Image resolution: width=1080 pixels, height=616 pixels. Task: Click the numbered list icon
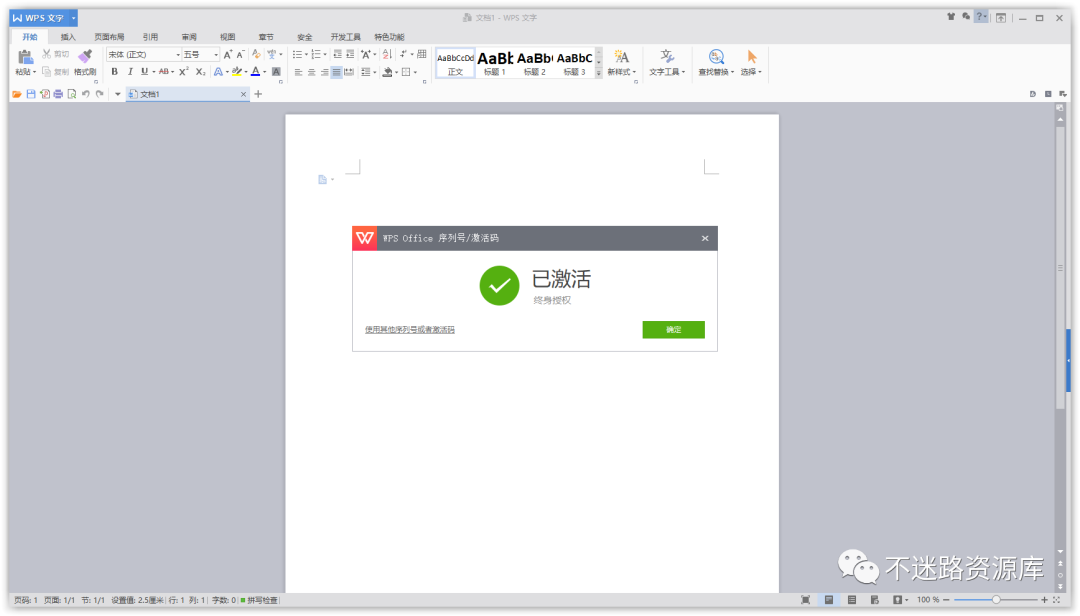point(315,54)
